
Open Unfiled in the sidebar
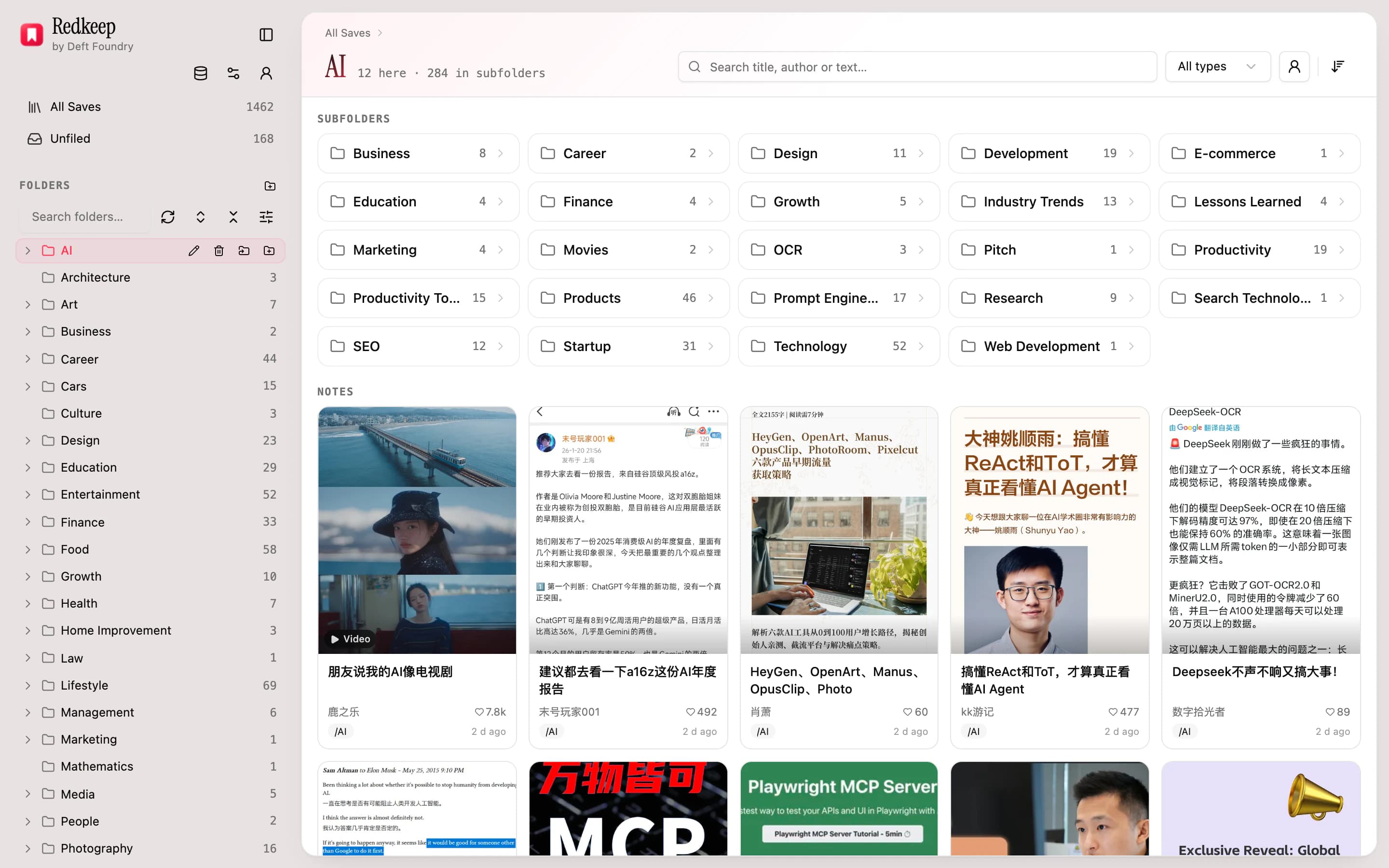point(150,138)
